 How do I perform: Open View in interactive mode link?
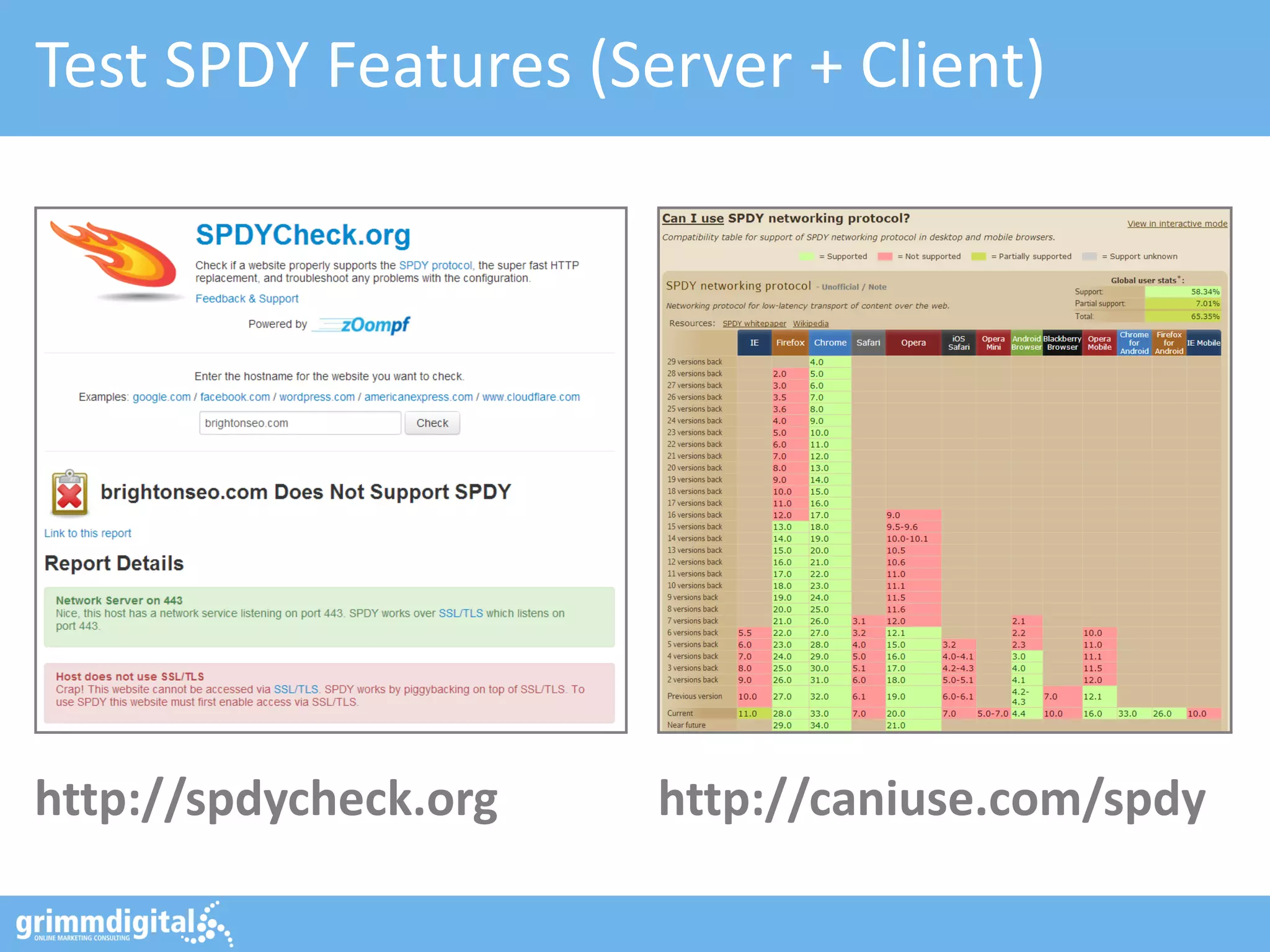1177,224
